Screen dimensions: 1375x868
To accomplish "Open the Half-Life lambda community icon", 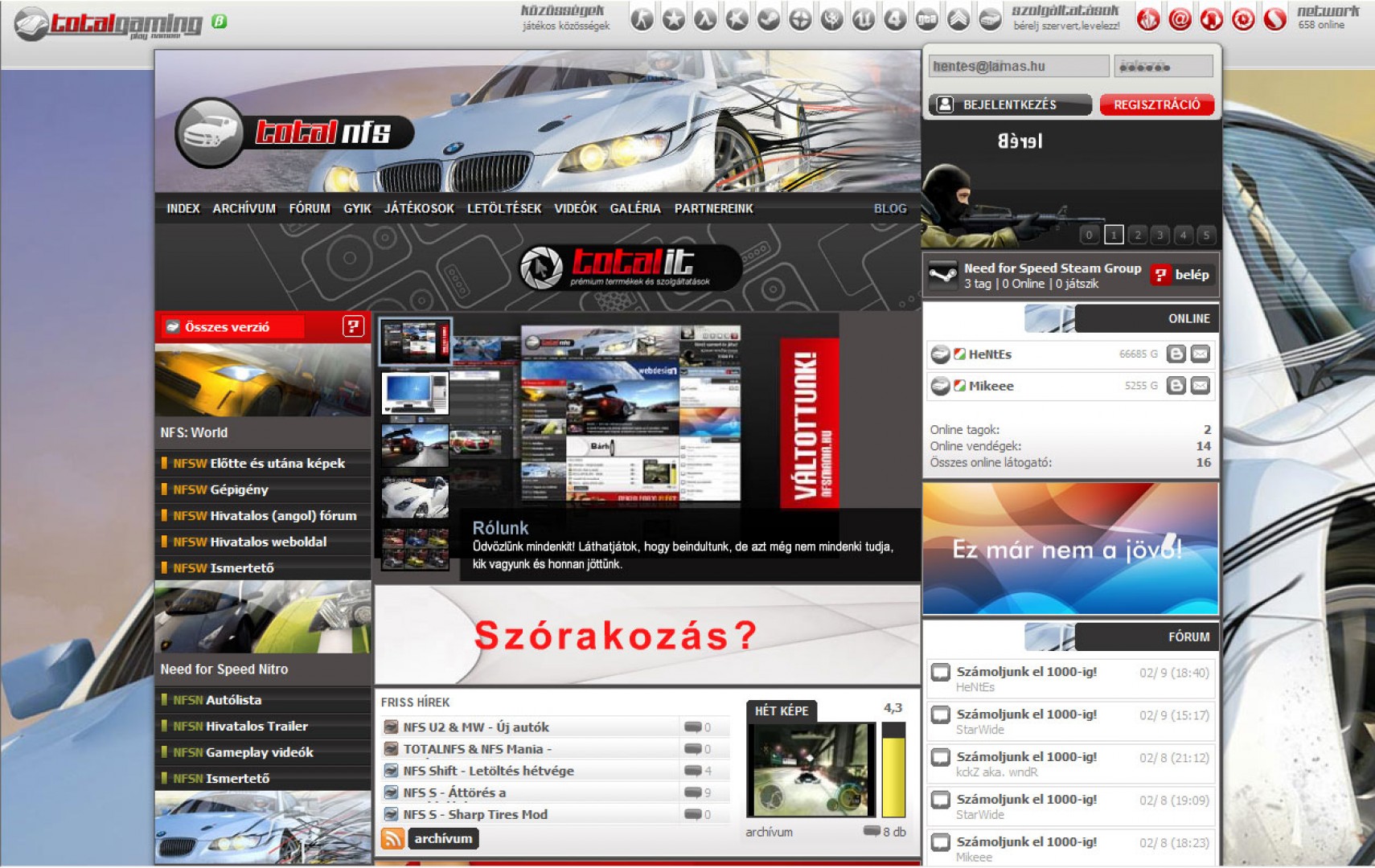I will pos(705,18).
